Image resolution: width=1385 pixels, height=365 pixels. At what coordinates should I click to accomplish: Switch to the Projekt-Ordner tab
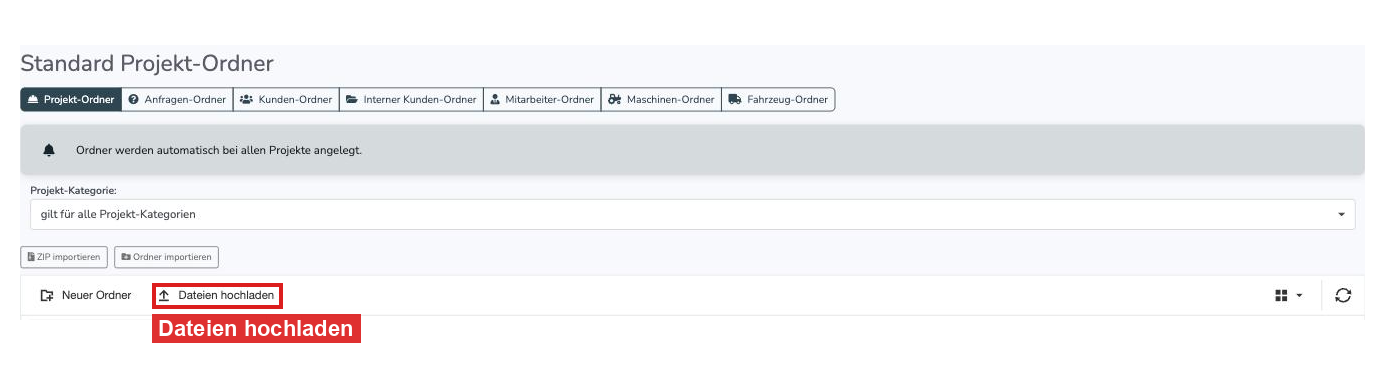tap(71, 99)
